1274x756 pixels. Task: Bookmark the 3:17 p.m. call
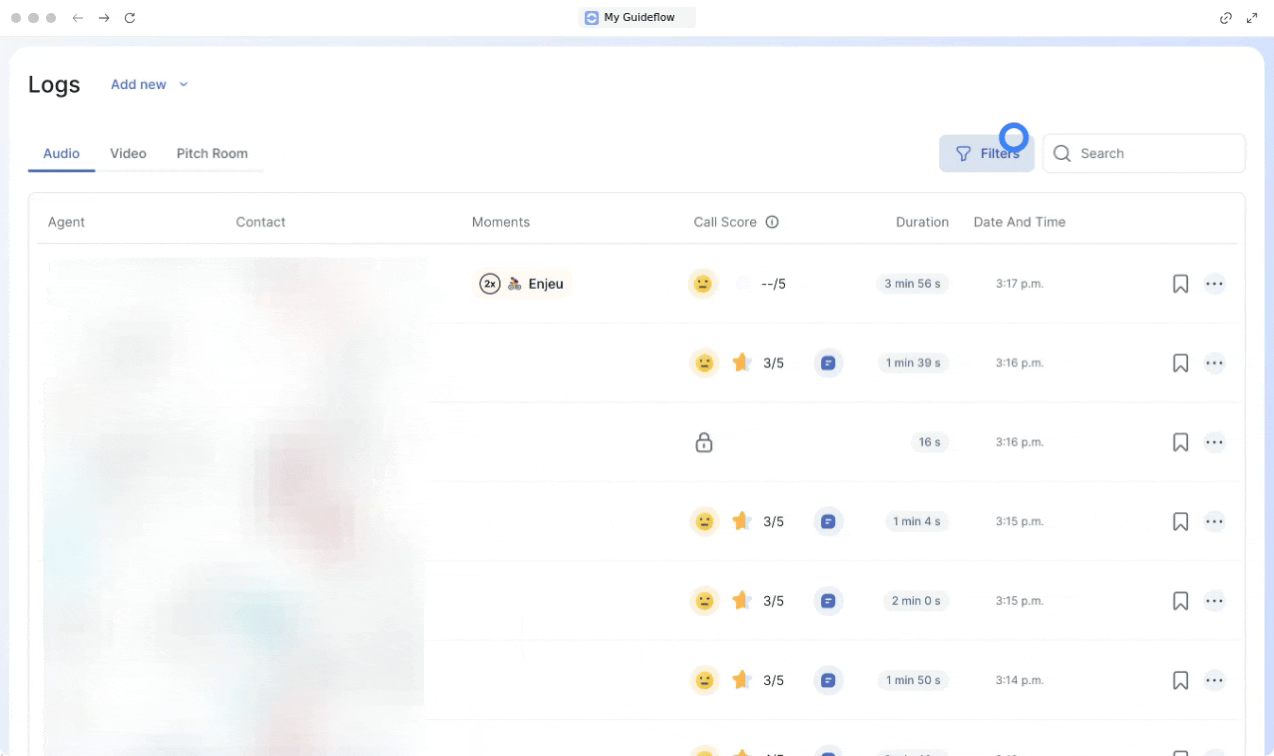[x=1180, y=284]
